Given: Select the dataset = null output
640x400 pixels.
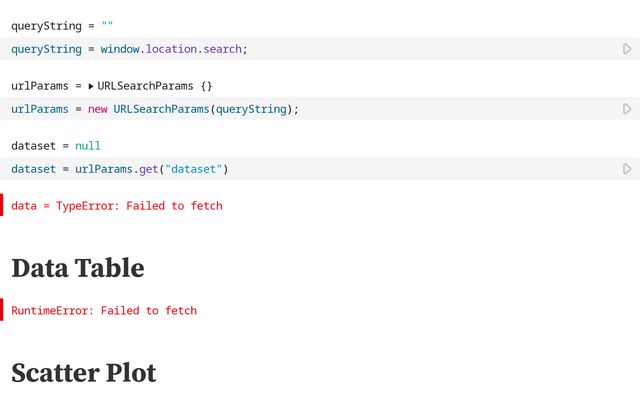Looking at the screenshot, I should coord(56,146).
